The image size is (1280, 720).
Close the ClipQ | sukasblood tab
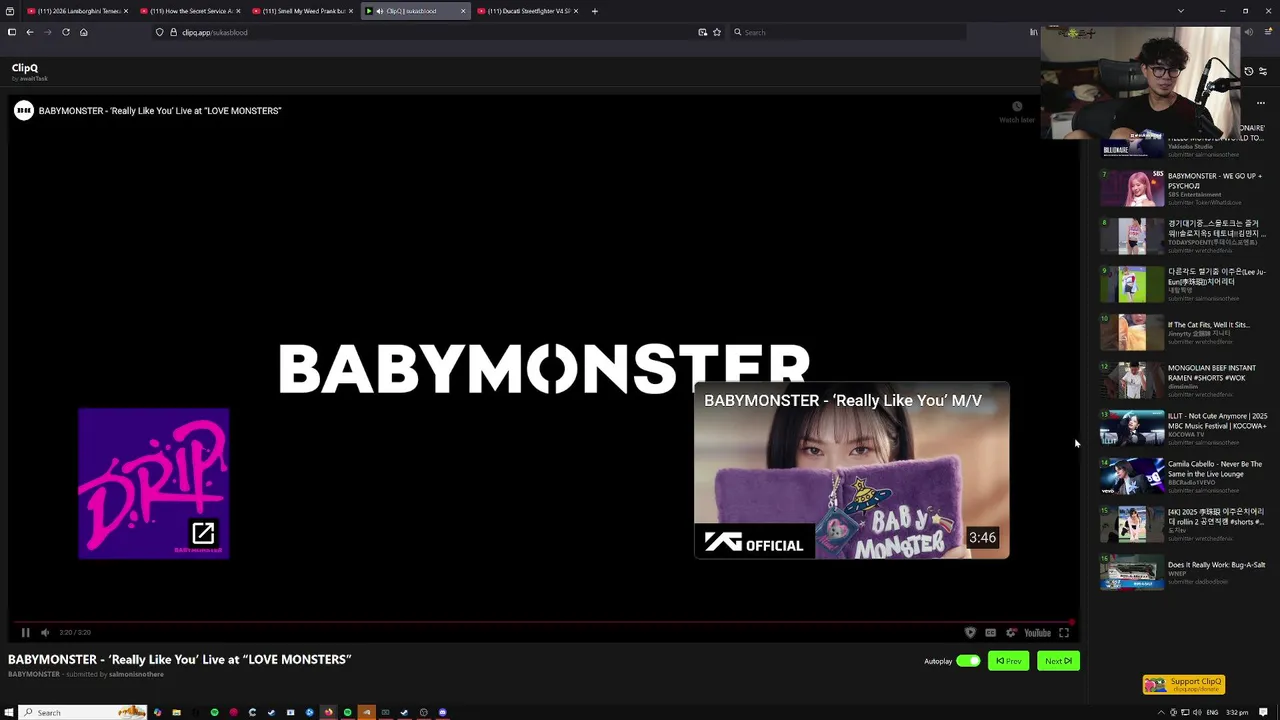[x=463, y=11]
